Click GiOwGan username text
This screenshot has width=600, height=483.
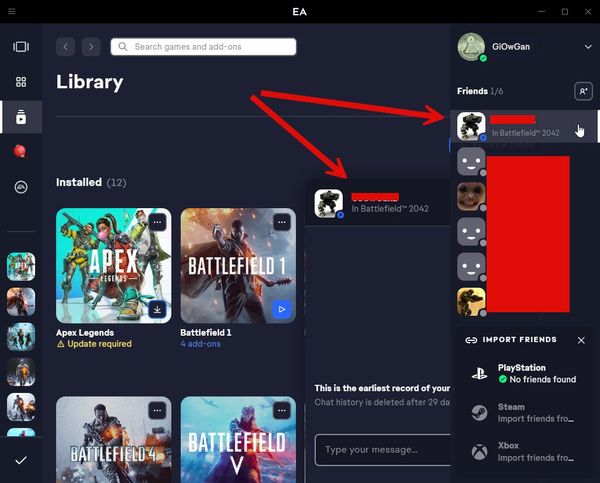(x=511, y=47)
